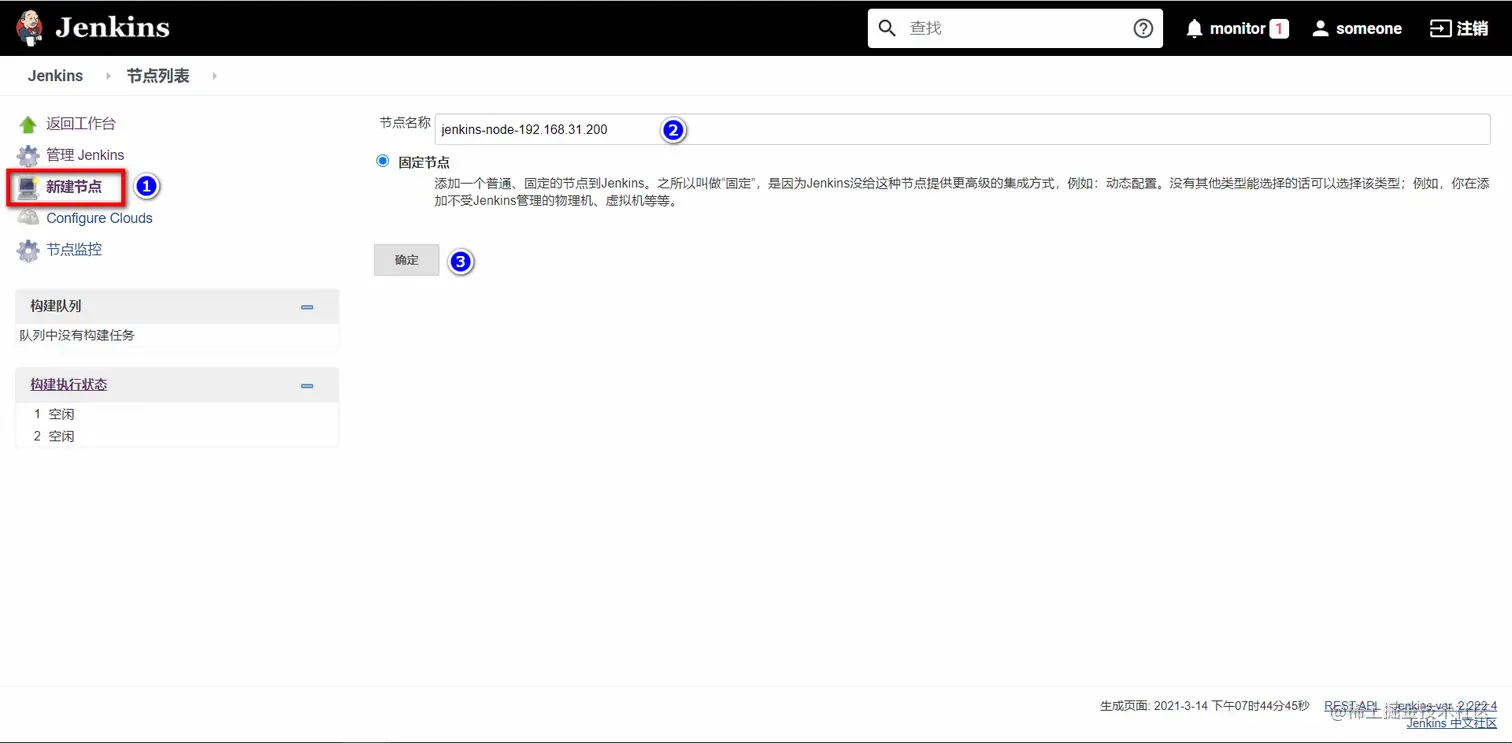The height and width of the screenshot is (743, 1512).
Task: Open the 返回工作台 link
Action: tap(81, 124)
